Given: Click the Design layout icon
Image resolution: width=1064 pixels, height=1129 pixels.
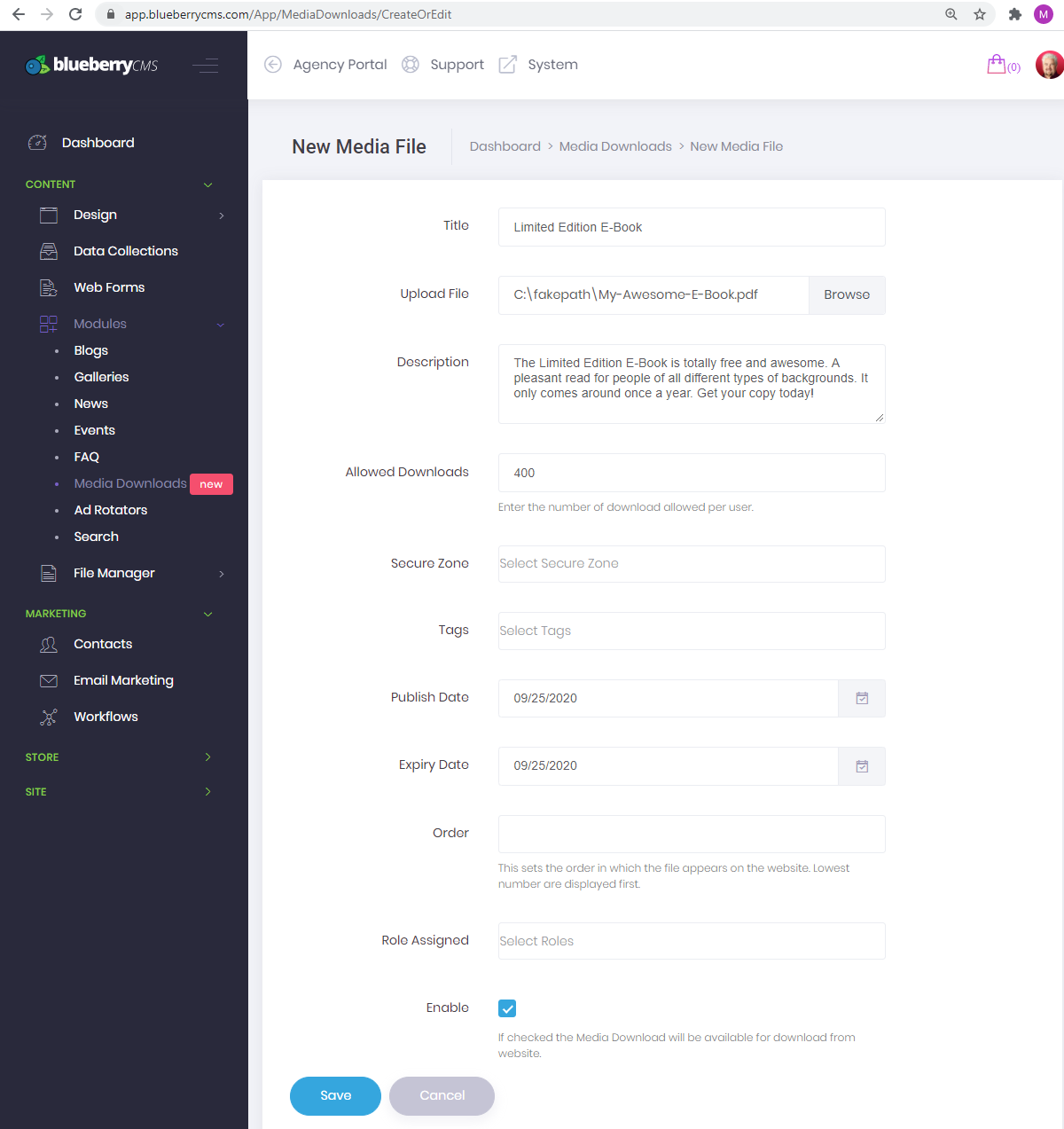Looking at the screenshot, I should (49, 216).
